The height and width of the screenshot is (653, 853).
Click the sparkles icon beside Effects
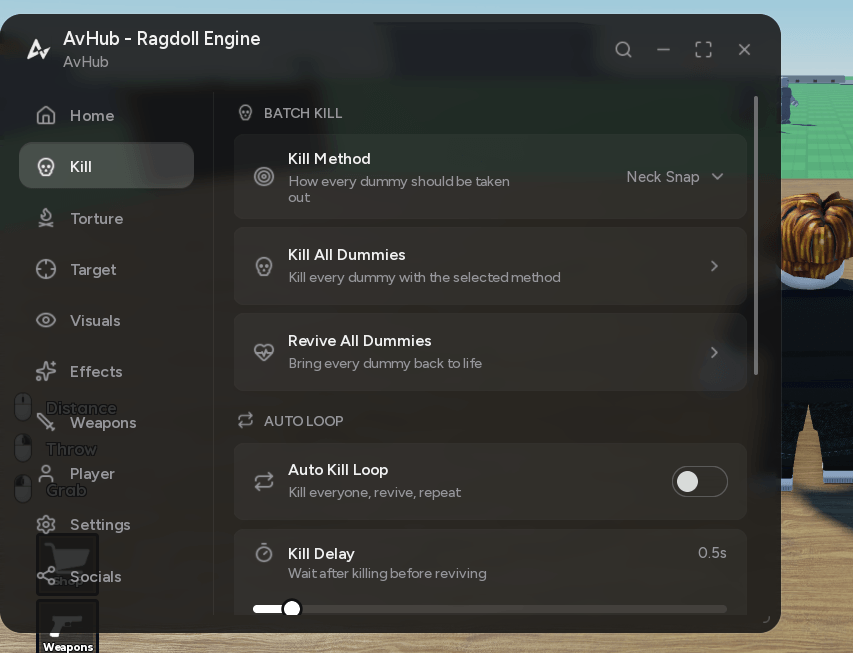[x=46, y=371]
